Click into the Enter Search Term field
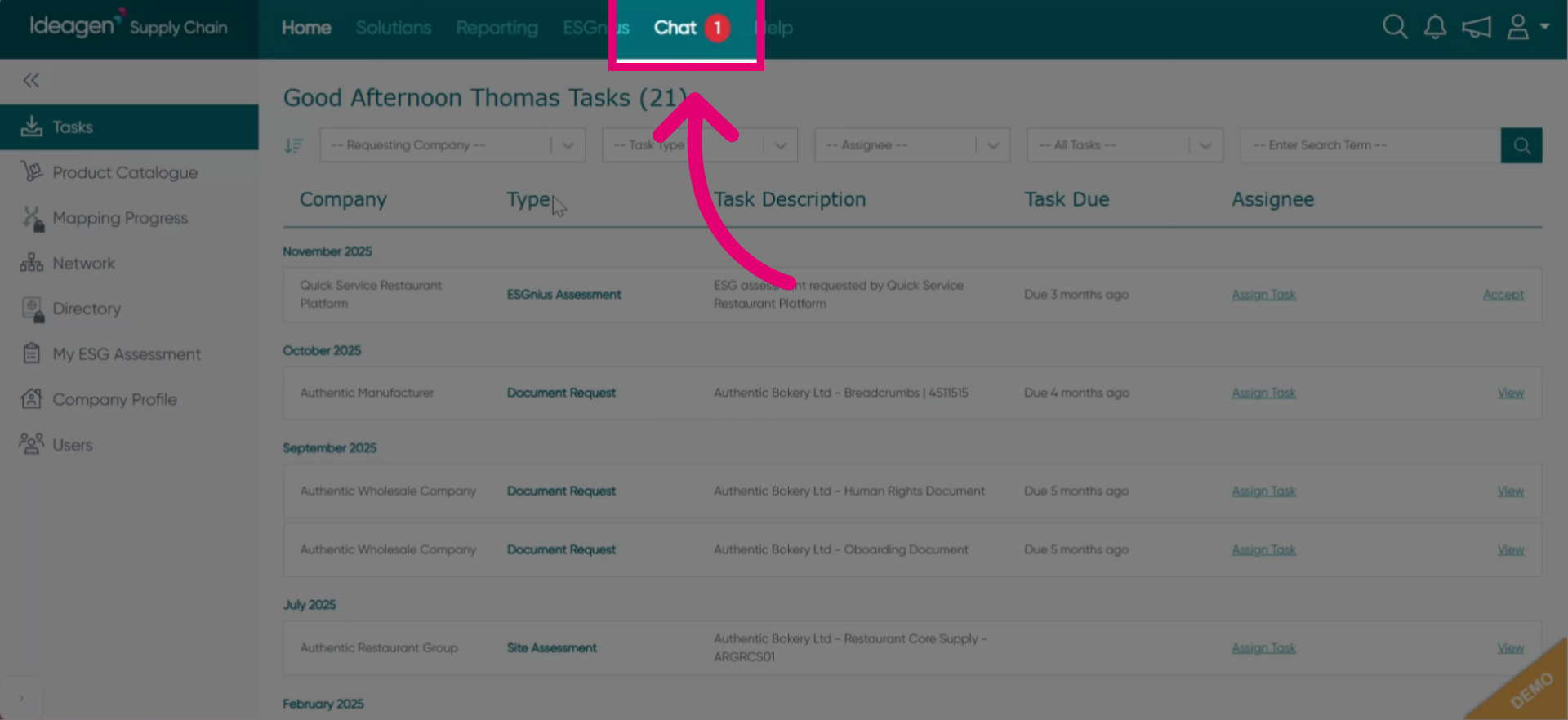The width and height of the screenshot is (1568, 720). tap(1370, 145)
